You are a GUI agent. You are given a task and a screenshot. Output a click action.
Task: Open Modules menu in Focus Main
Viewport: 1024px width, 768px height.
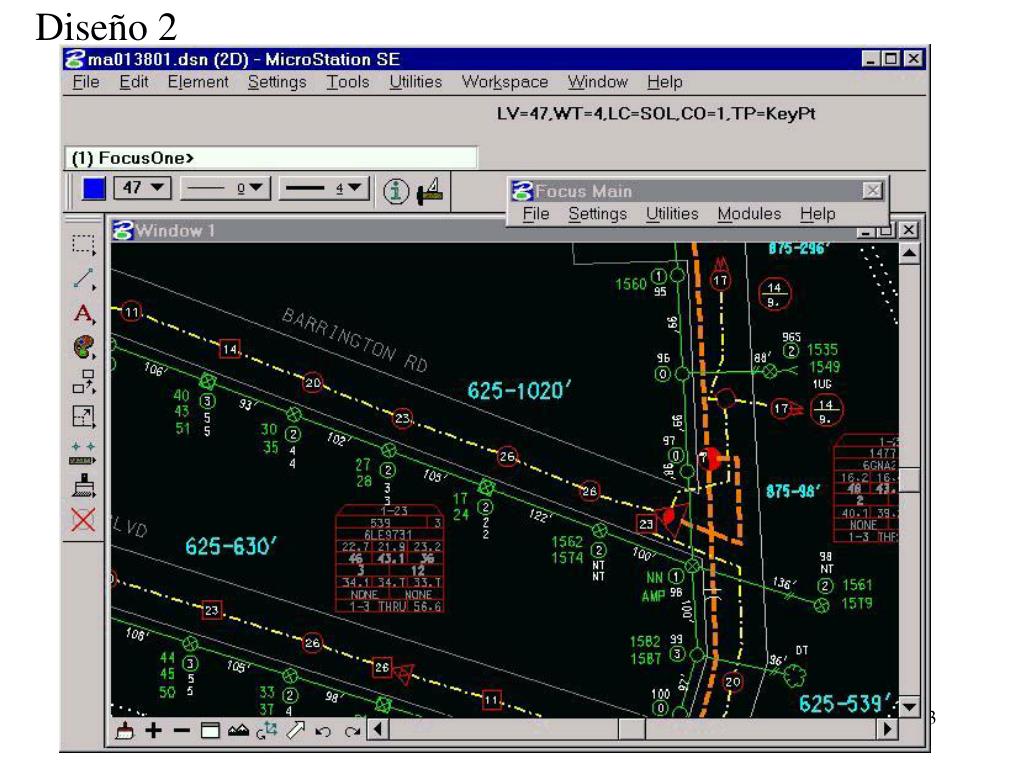tap(749, 214)
